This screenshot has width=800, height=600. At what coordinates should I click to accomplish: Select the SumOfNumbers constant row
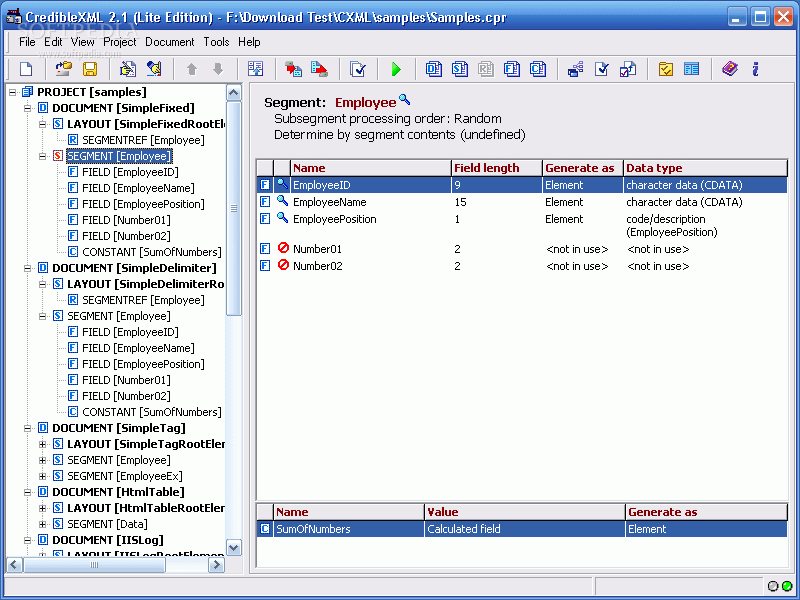coord(522,529)
